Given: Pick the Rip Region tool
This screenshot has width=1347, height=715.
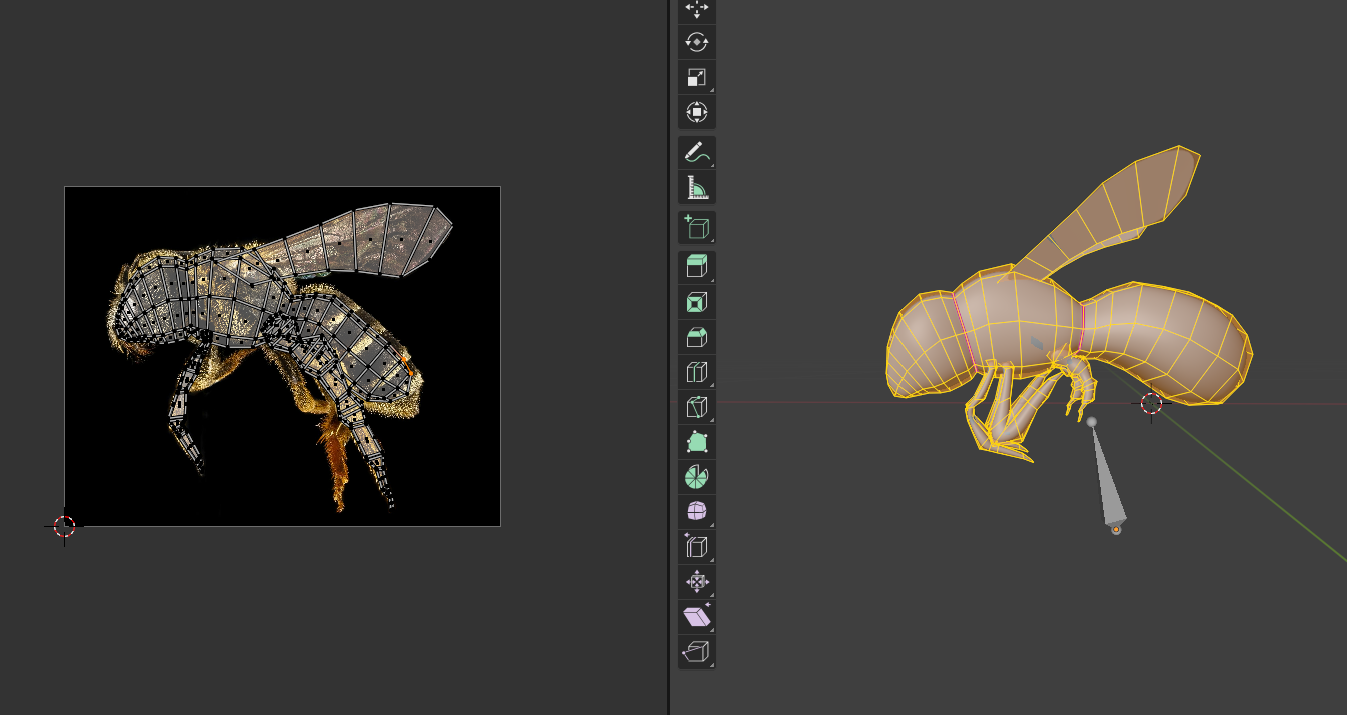Looking at the screenshot, I should (697, 652).
